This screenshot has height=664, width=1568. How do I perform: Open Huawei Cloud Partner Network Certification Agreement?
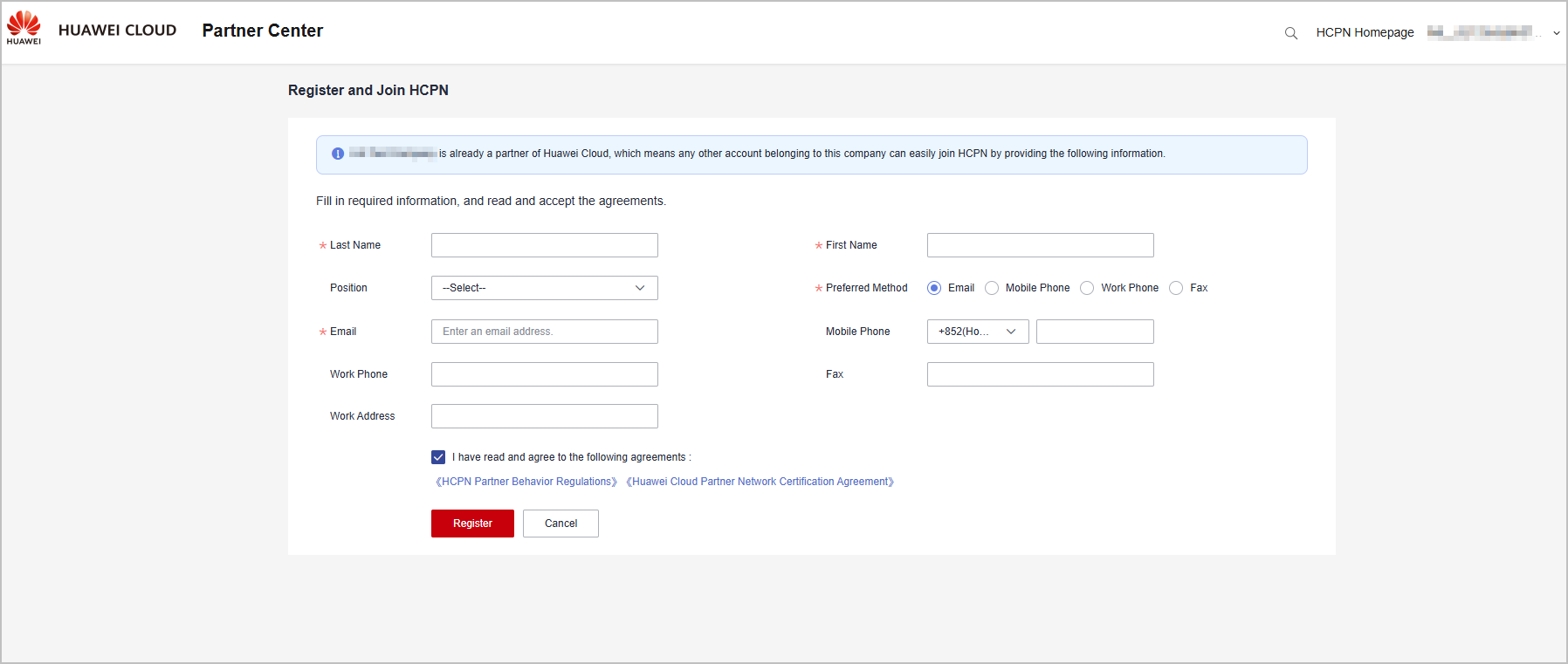(x=760, y=482)
